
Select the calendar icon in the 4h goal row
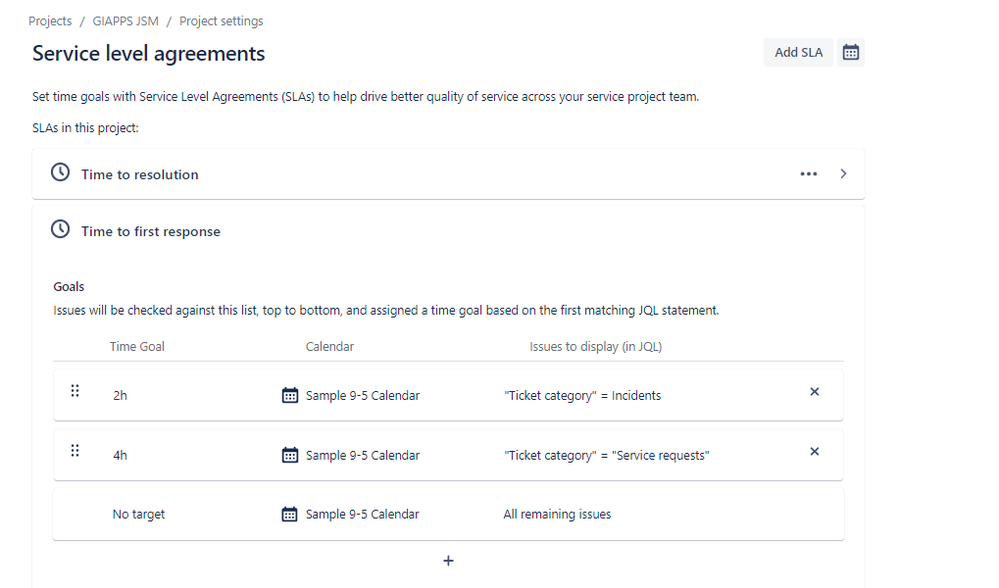[290, 455]
